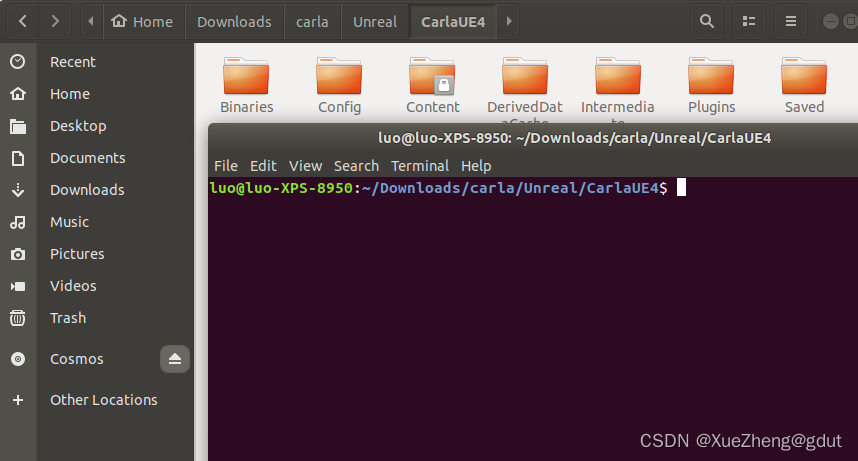Show earlier path segments with left triangle
858x461 pixels.
91,21
